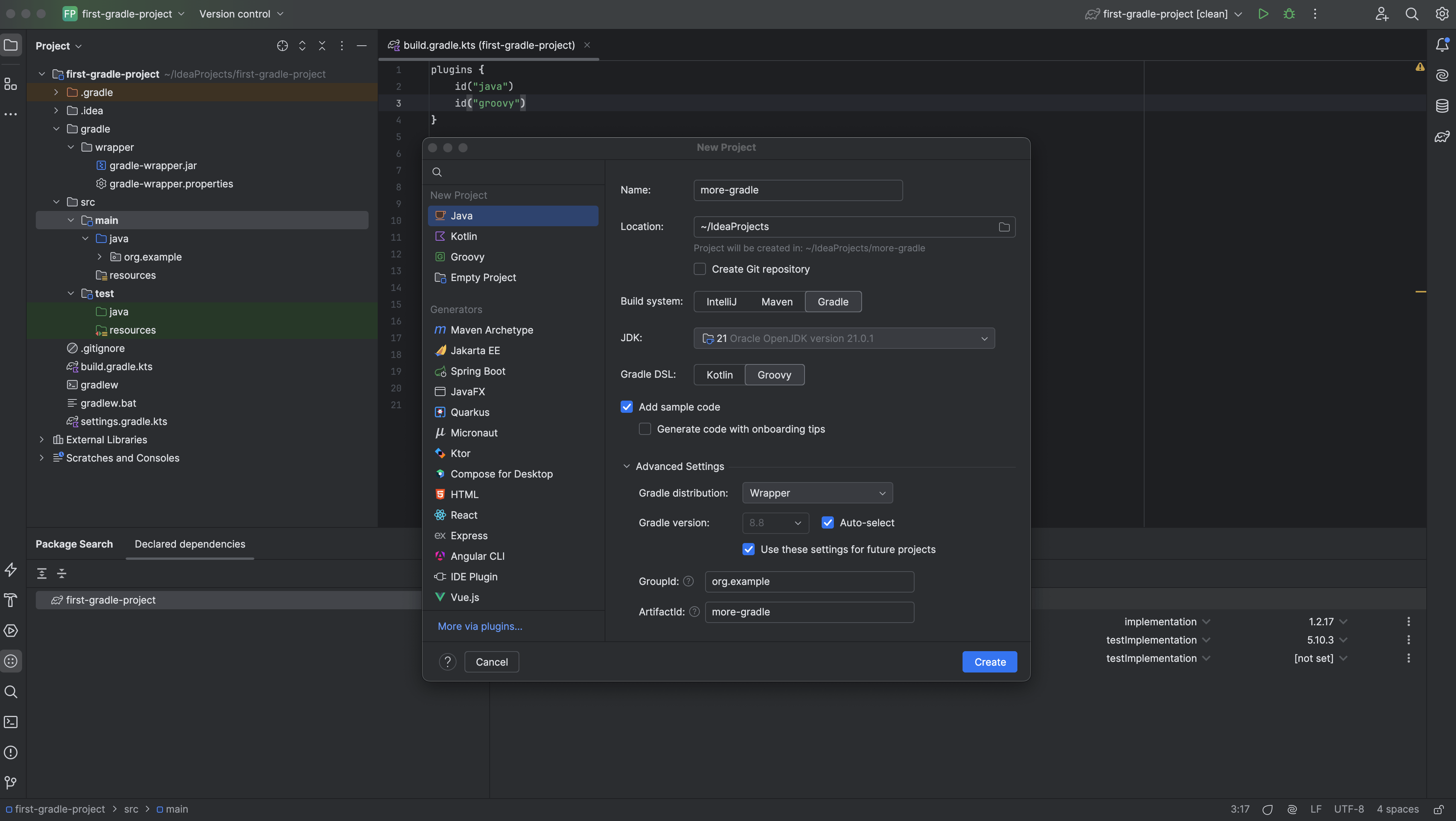
Task: Click the project Name input field
Action: tap(798, 190)
